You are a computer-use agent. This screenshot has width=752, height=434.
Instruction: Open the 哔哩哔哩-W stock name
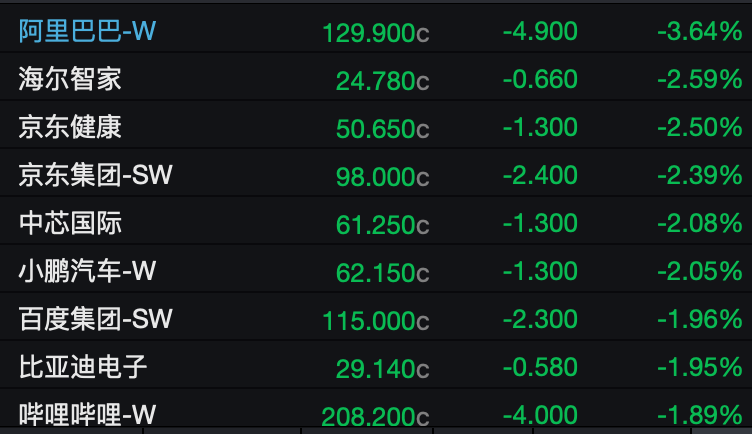click(x=87, y=414)
